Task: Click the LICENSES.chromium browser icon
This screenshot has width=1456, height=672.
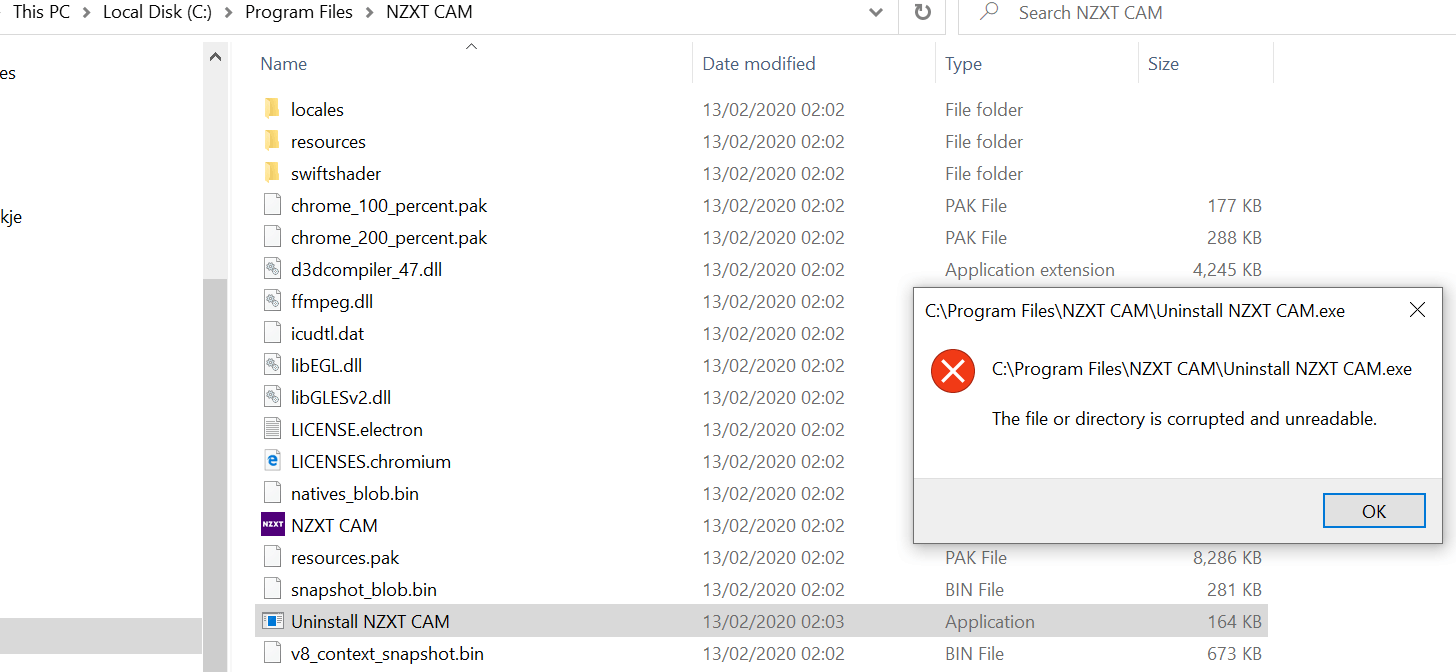Action: click(272, 461)
